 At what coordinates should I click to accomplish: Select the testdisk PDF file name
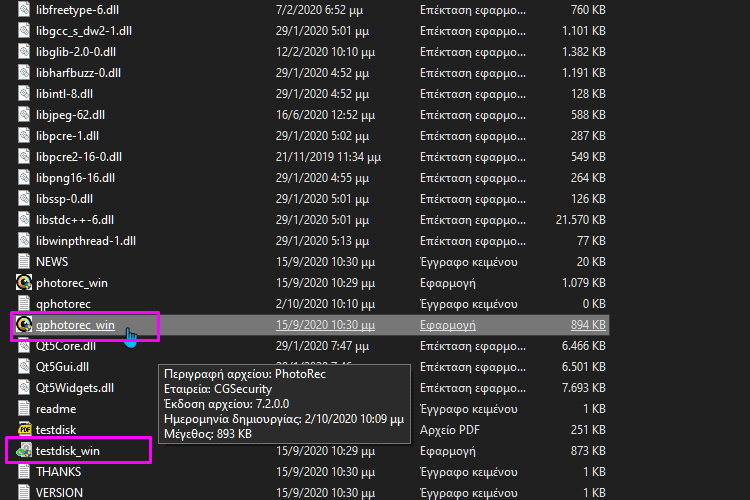[56, 430]
